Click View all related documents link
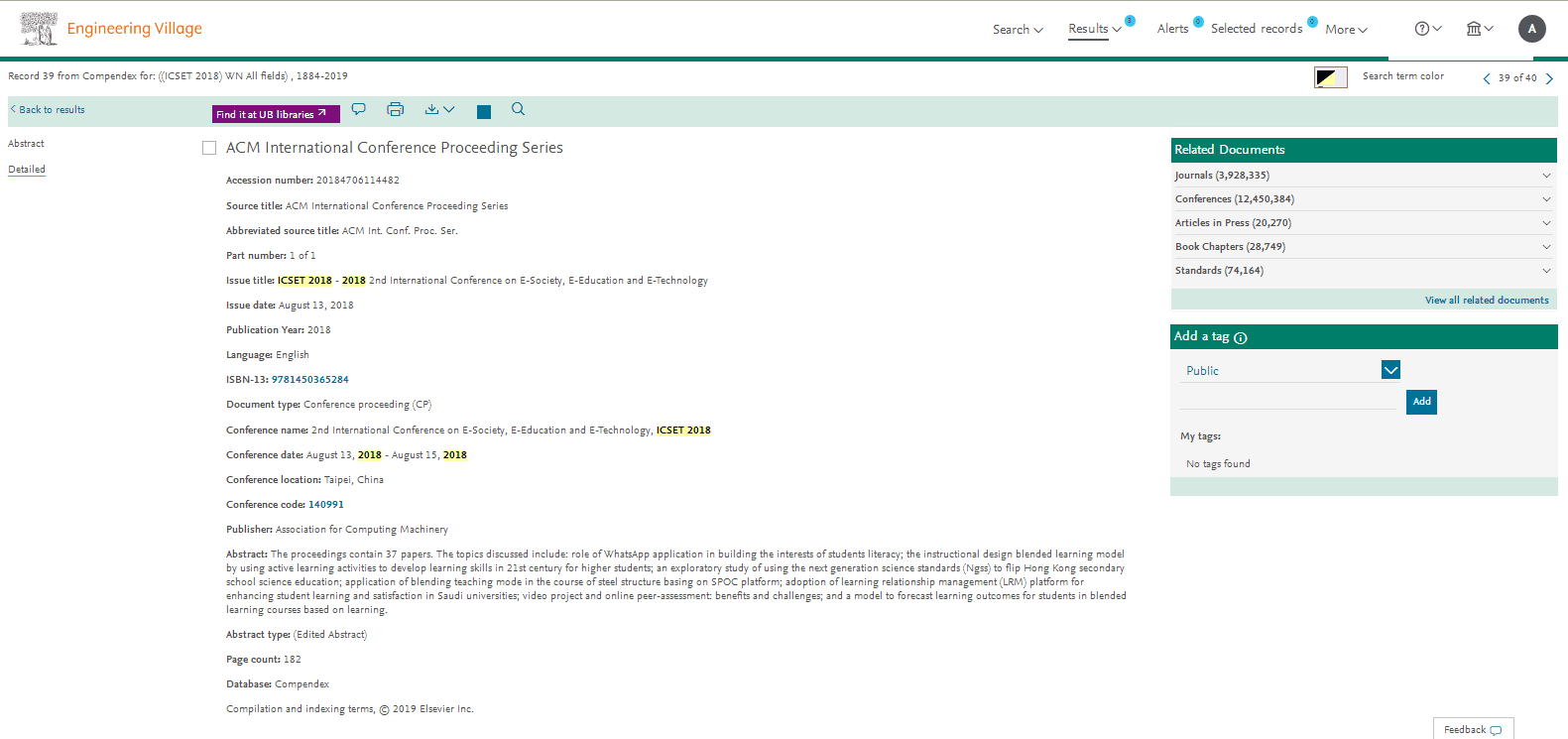The image size is (1568, 739). tap(1487, 301)
